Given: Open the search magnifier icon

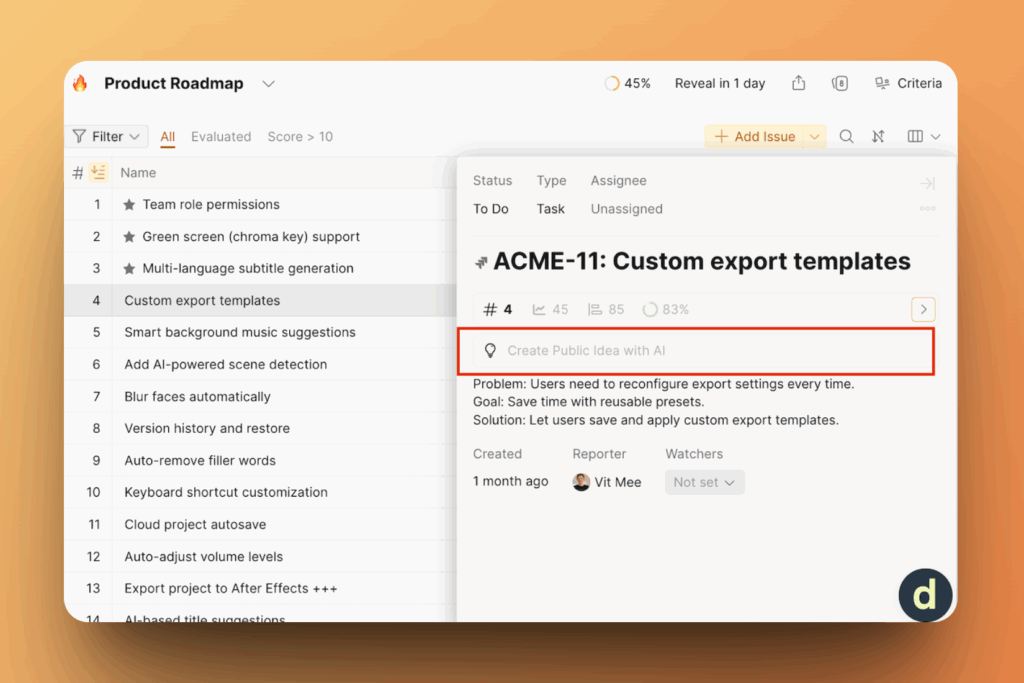Looking at the screenshot, I should [x=846, y=137].
